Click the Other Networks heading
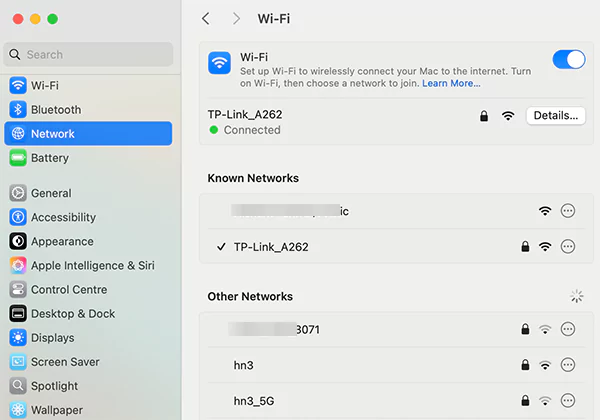 point(250,296)
